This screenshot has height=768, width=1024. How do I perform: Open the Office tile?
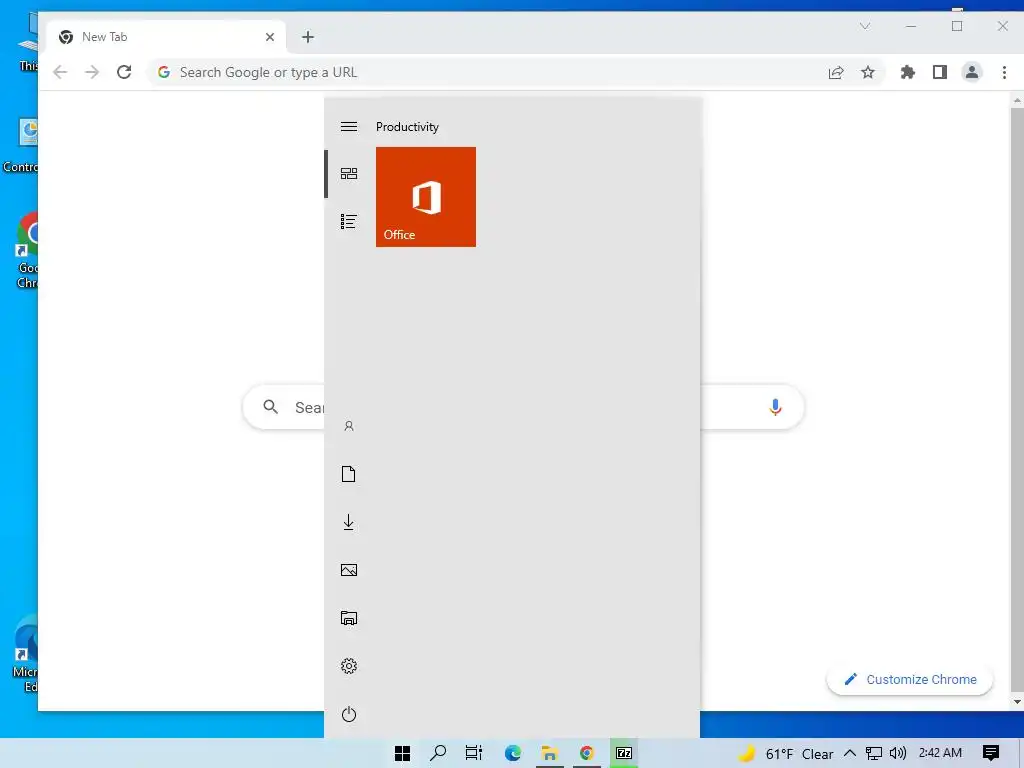[426, 197]
